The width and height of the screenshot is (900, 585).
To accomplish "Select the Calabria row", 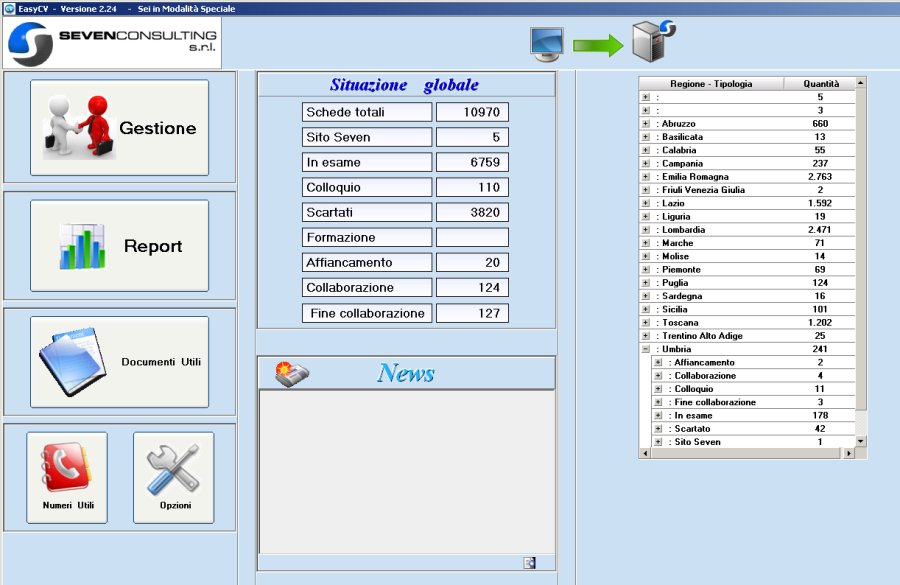I will (x=747, y=150).
